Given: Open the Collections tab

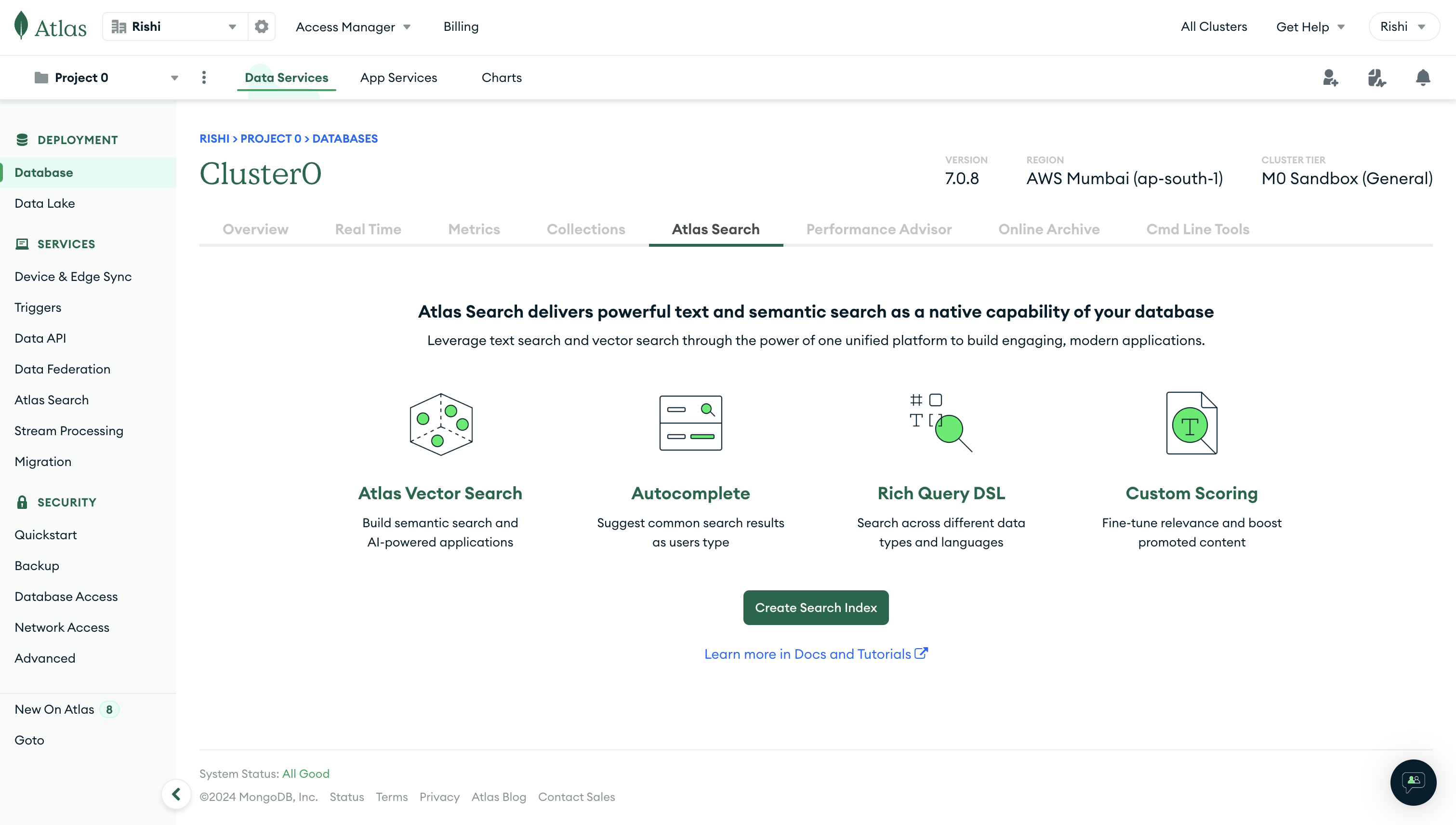Looking at the screenshot, I should 585,229.
